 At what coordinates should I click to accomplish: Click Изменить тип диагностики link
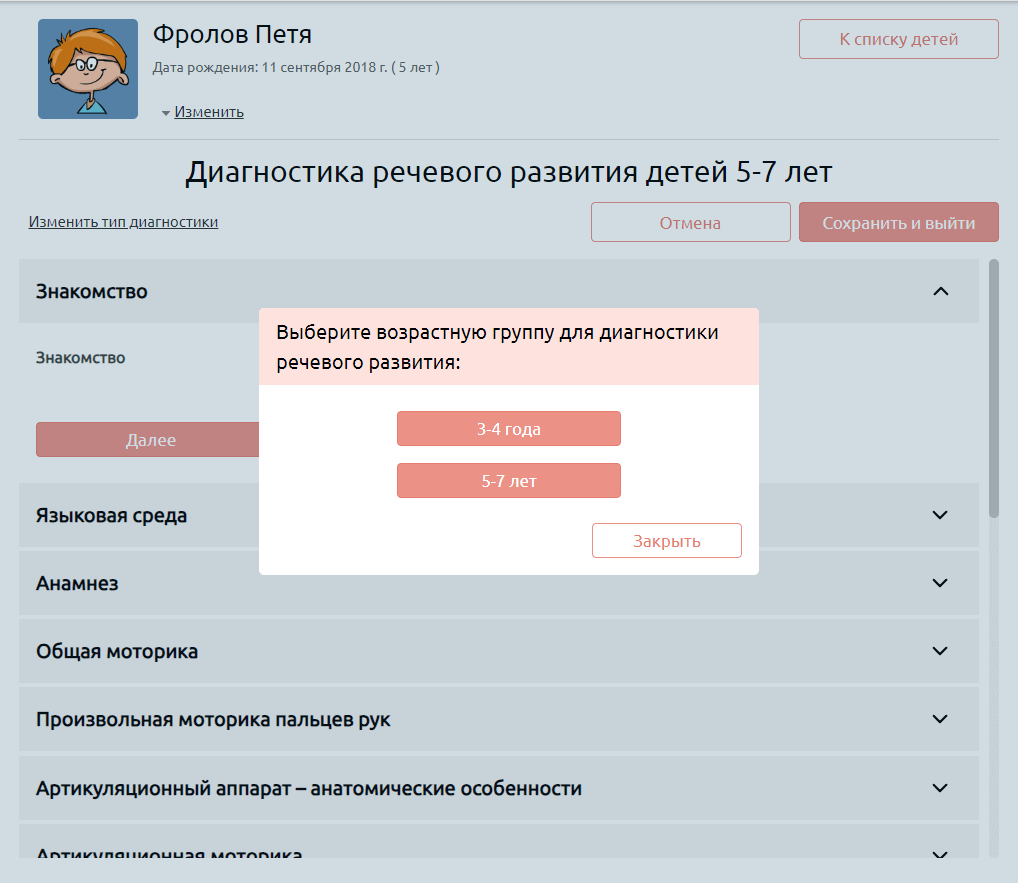click(123, 222)
